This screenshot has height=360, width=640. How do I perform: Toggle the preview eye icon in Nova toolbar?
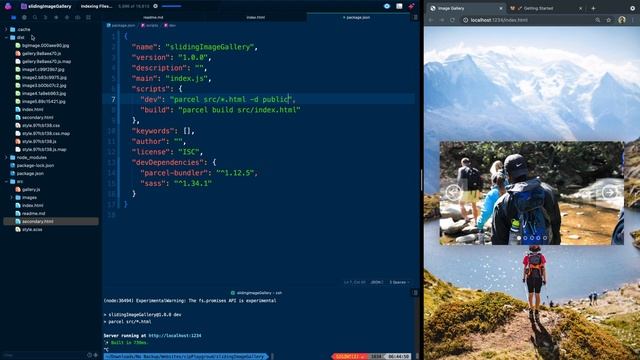click(387, 6)
